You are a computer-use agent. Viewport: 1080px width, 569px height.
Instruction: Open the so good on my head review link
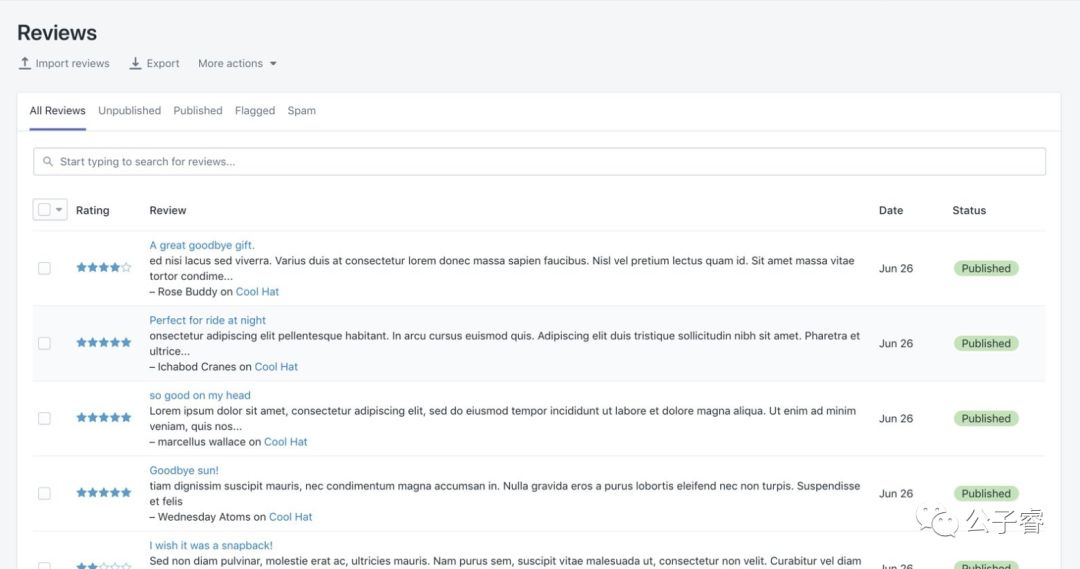(x=200, y=395)
